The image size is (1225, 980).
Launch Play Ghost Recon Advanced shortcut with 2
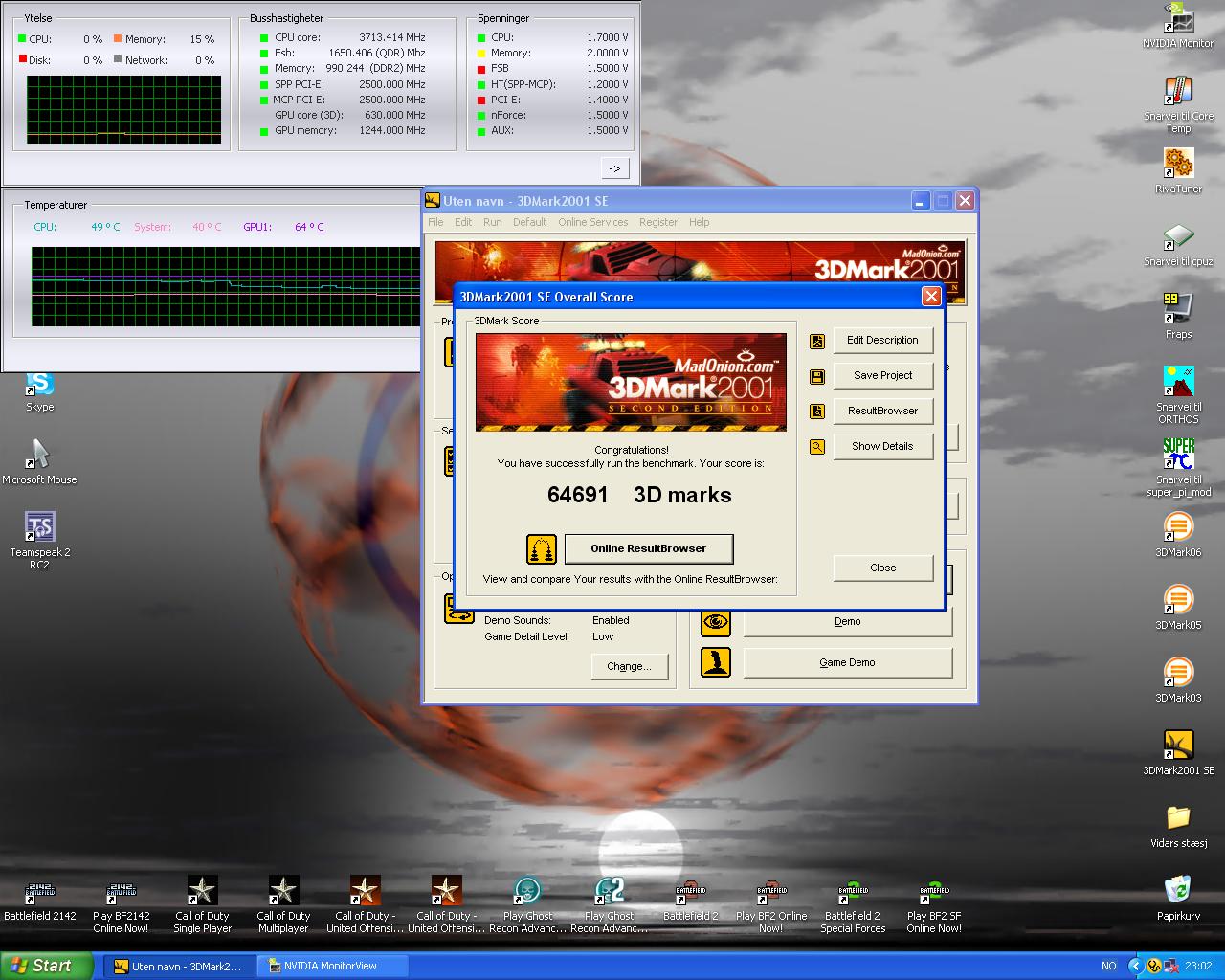609,891
